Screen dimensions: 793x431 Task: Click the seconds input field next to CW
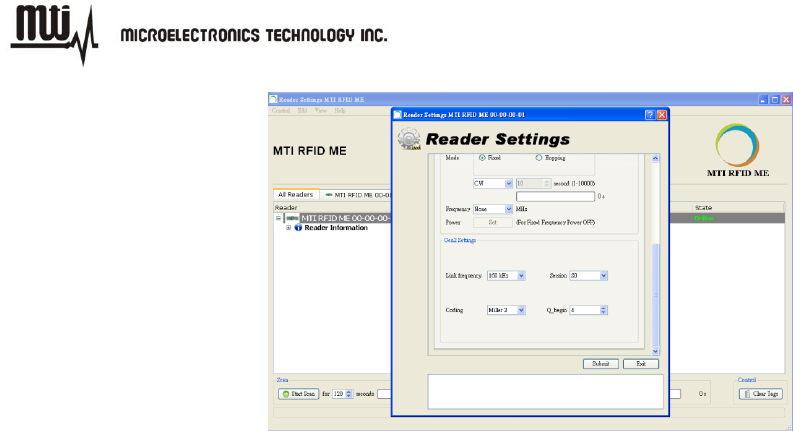(533, 184)
